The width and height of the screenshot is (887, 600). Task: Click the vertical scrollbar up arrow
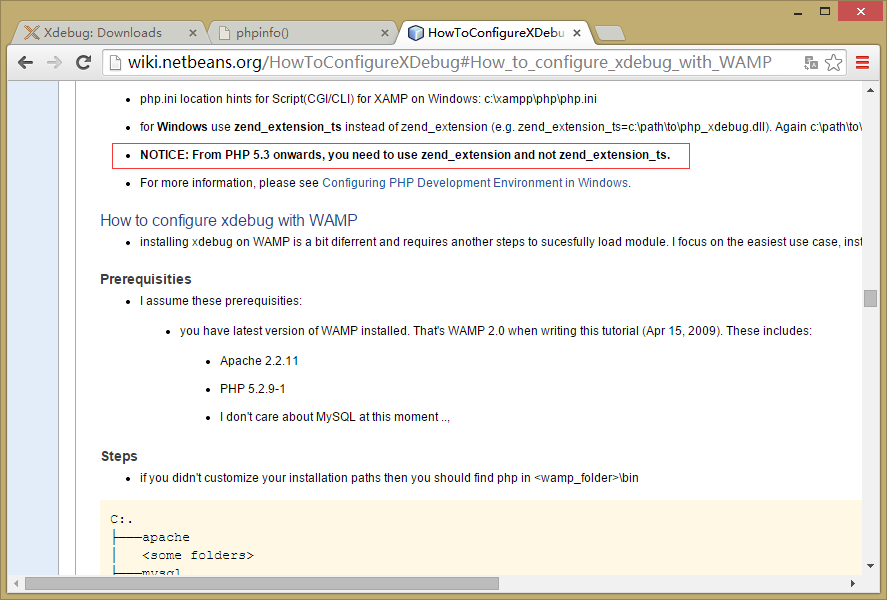[870, 90]
